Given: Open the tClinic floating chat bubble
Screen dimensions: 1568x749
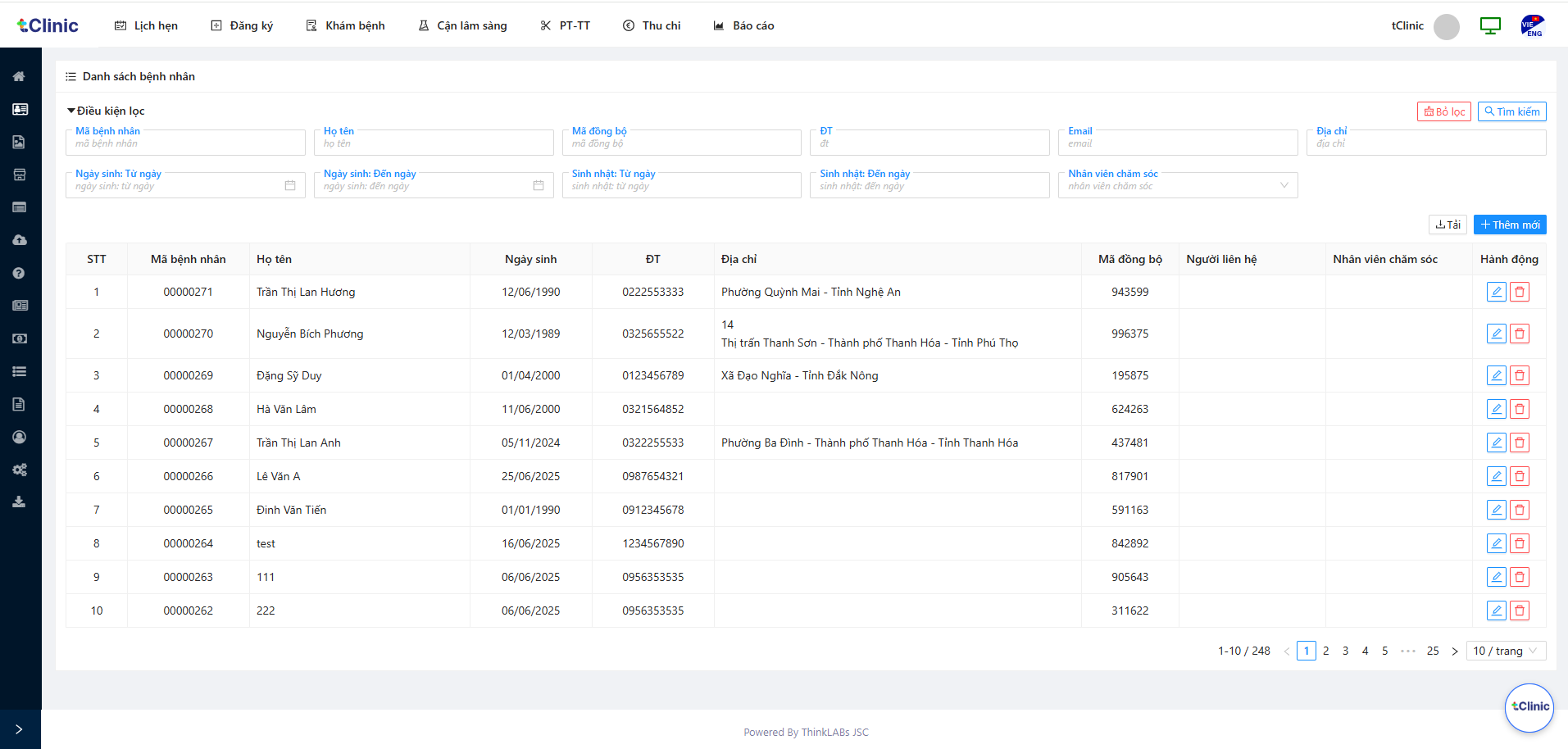Looking at the screenshot, I should pyautogui.click(x=1529, y=707).
